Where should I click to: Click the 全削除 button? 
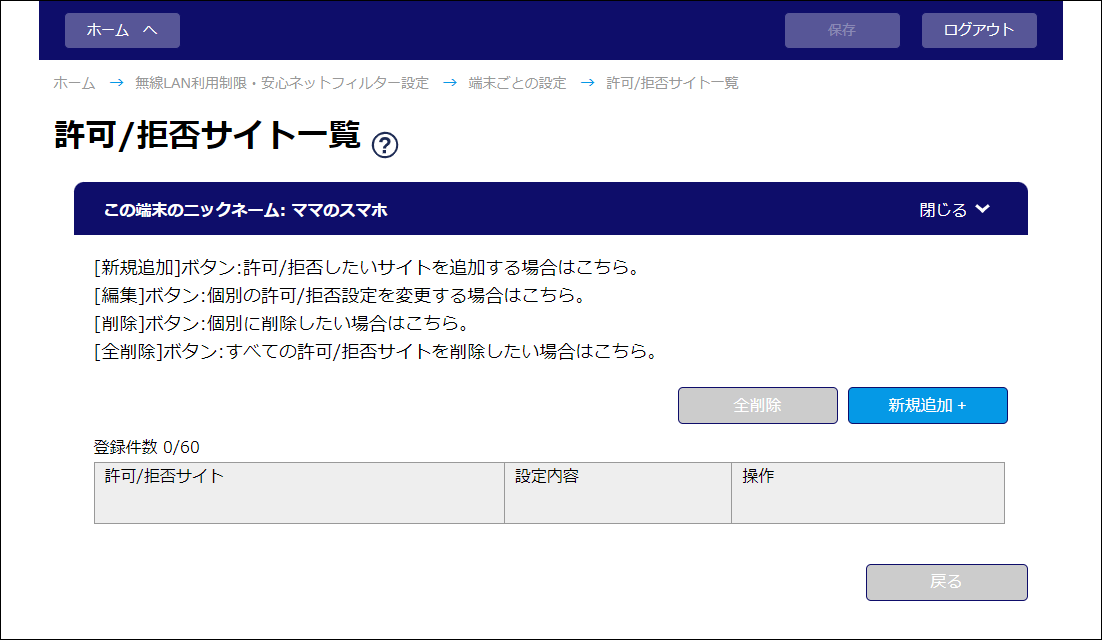pos(757,406)
